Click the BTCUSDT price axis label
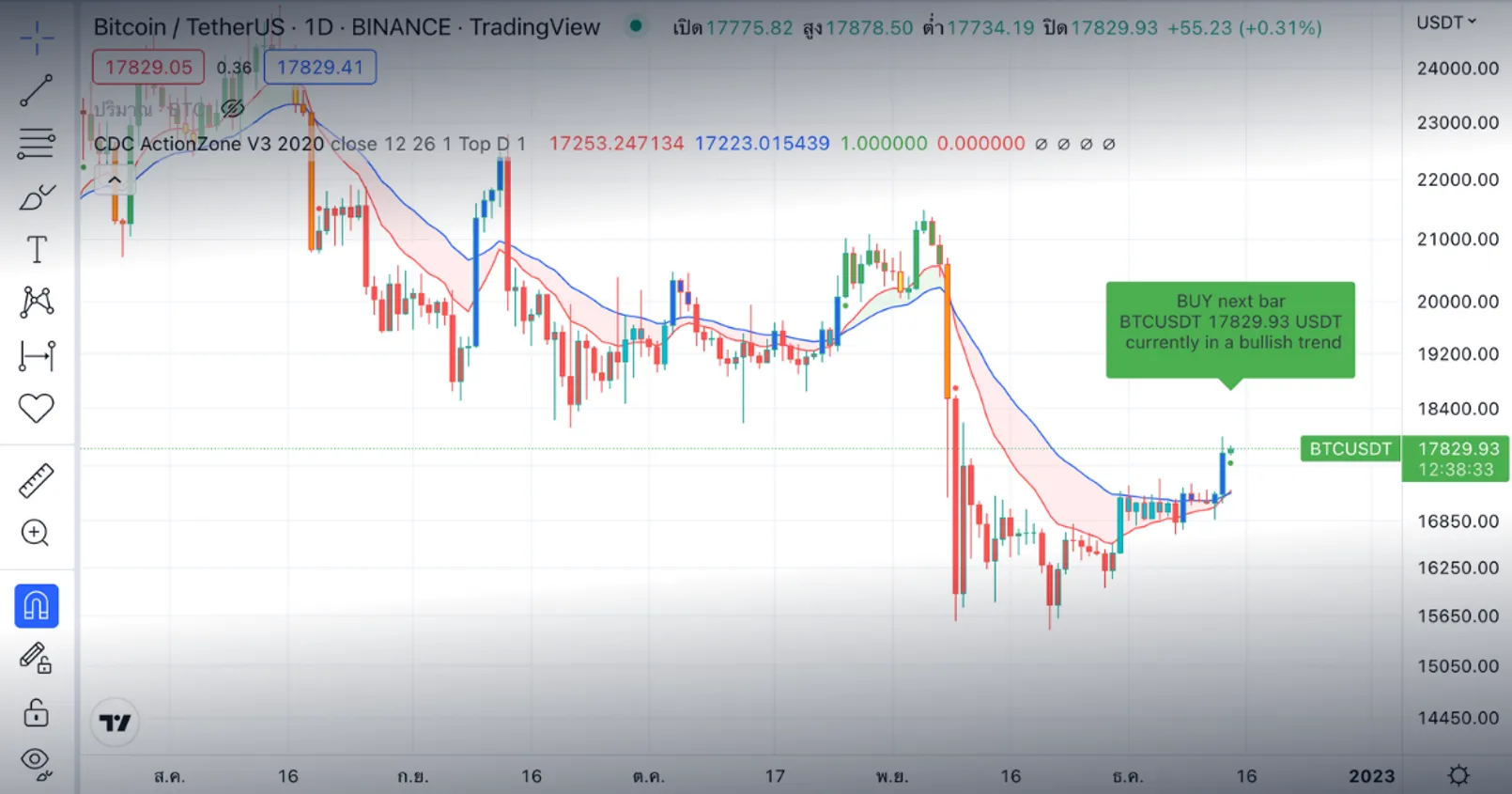This screenshot has width=1512, height=794. (x=1350, y=448)
